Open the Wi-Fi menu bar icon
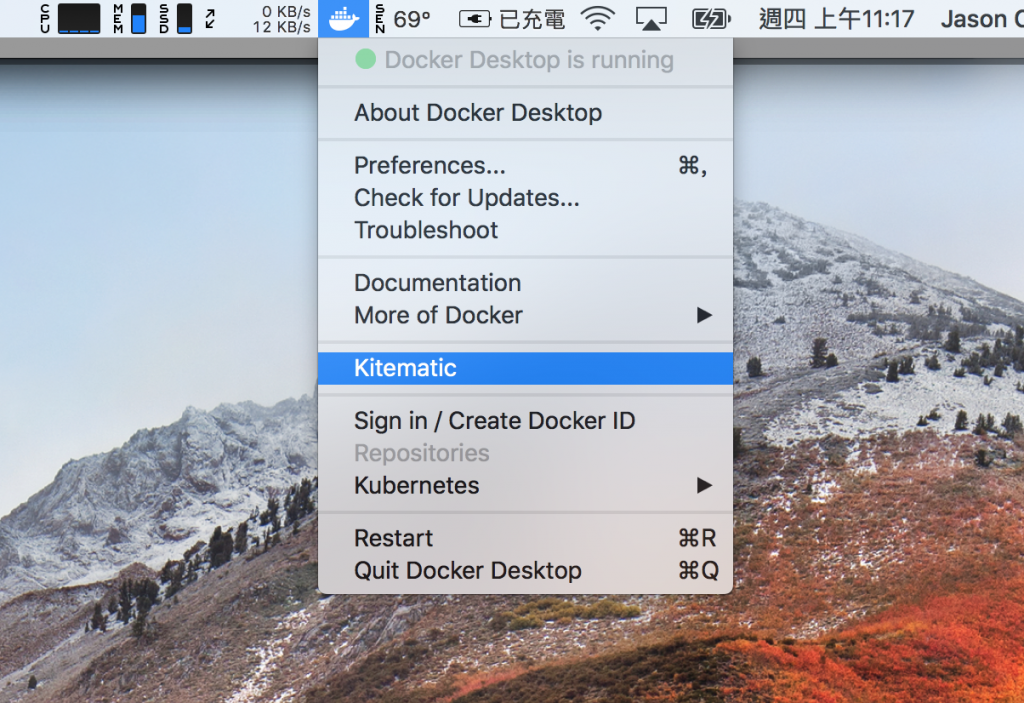This screenshot has width=1024, height=703. click(x=598, y=19)
